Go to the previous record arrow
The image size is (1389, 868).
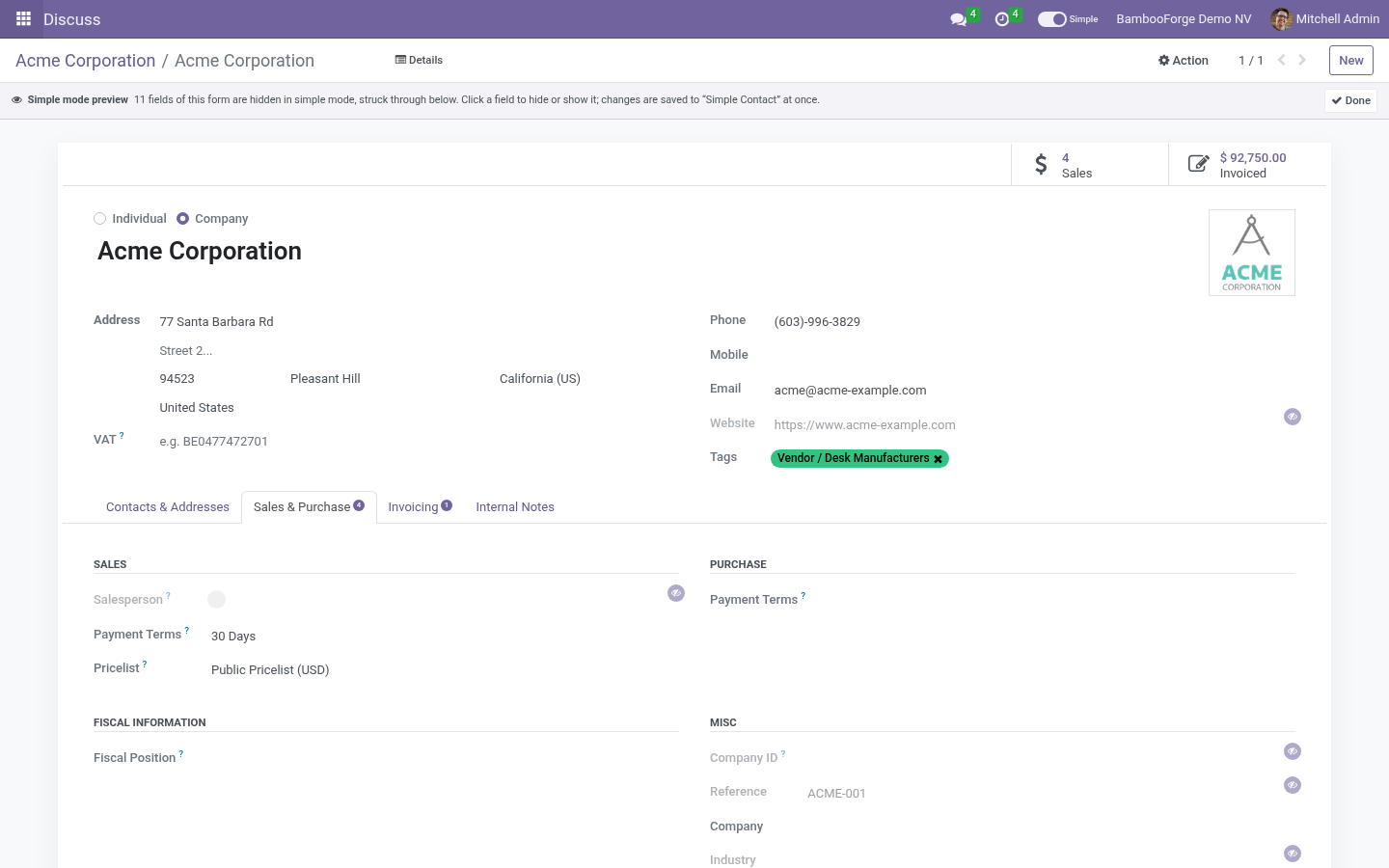tap(1282, 60)
